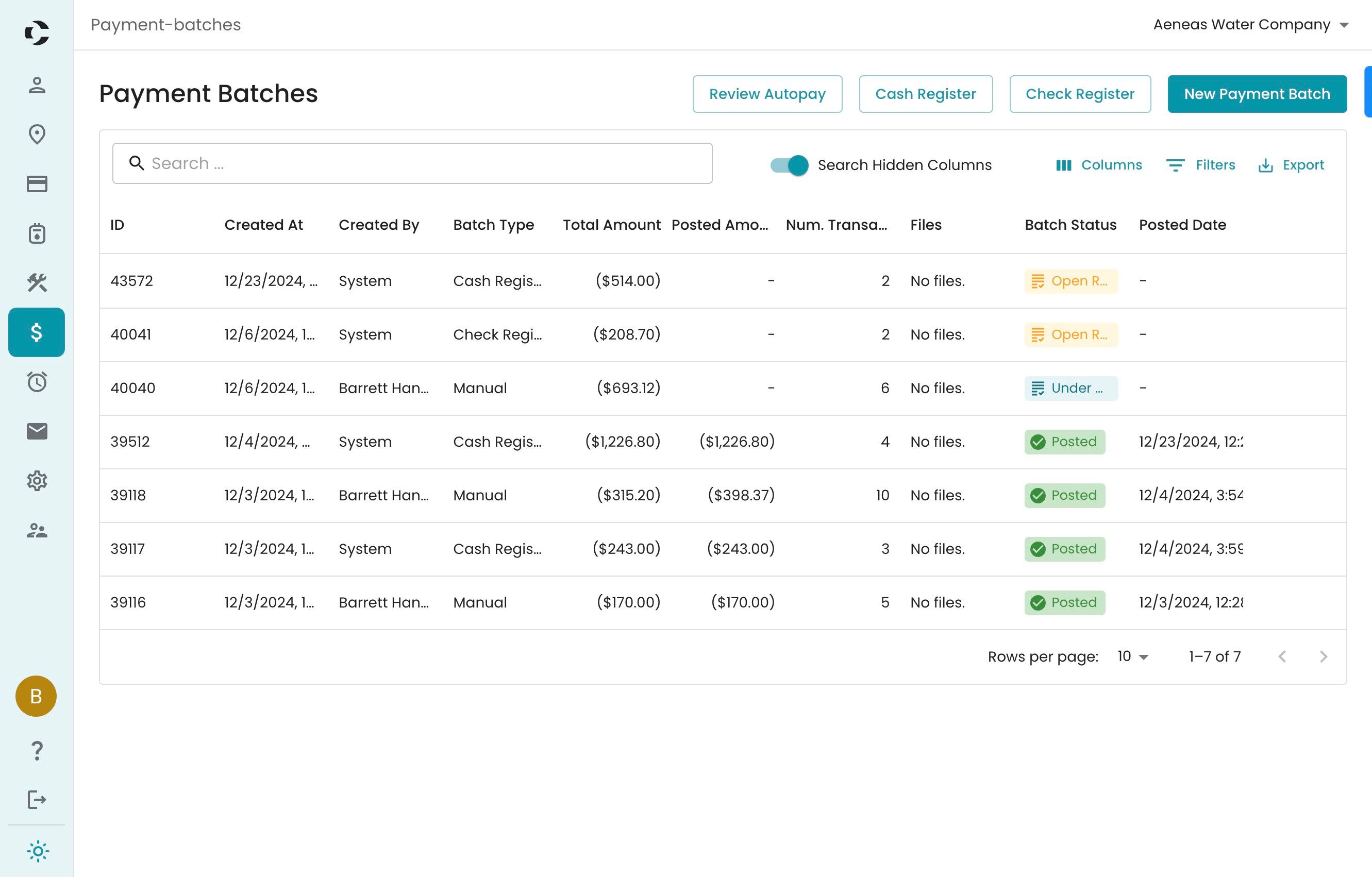Open the Filters menu

click(1200, 165)
